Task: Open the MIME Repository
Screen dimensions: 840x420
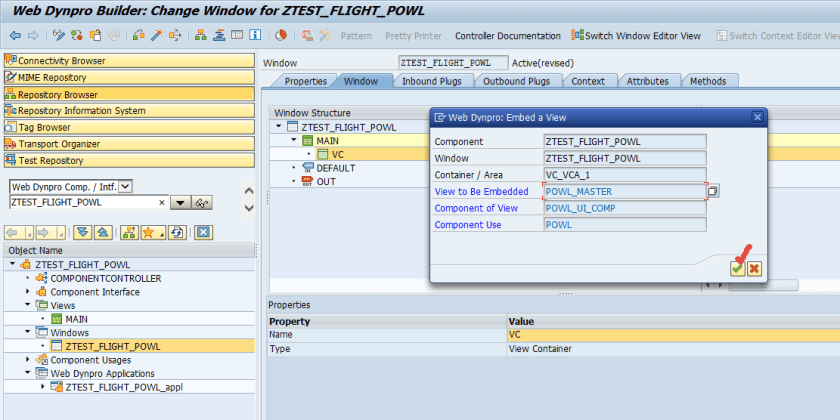Action: click(129, 78)
